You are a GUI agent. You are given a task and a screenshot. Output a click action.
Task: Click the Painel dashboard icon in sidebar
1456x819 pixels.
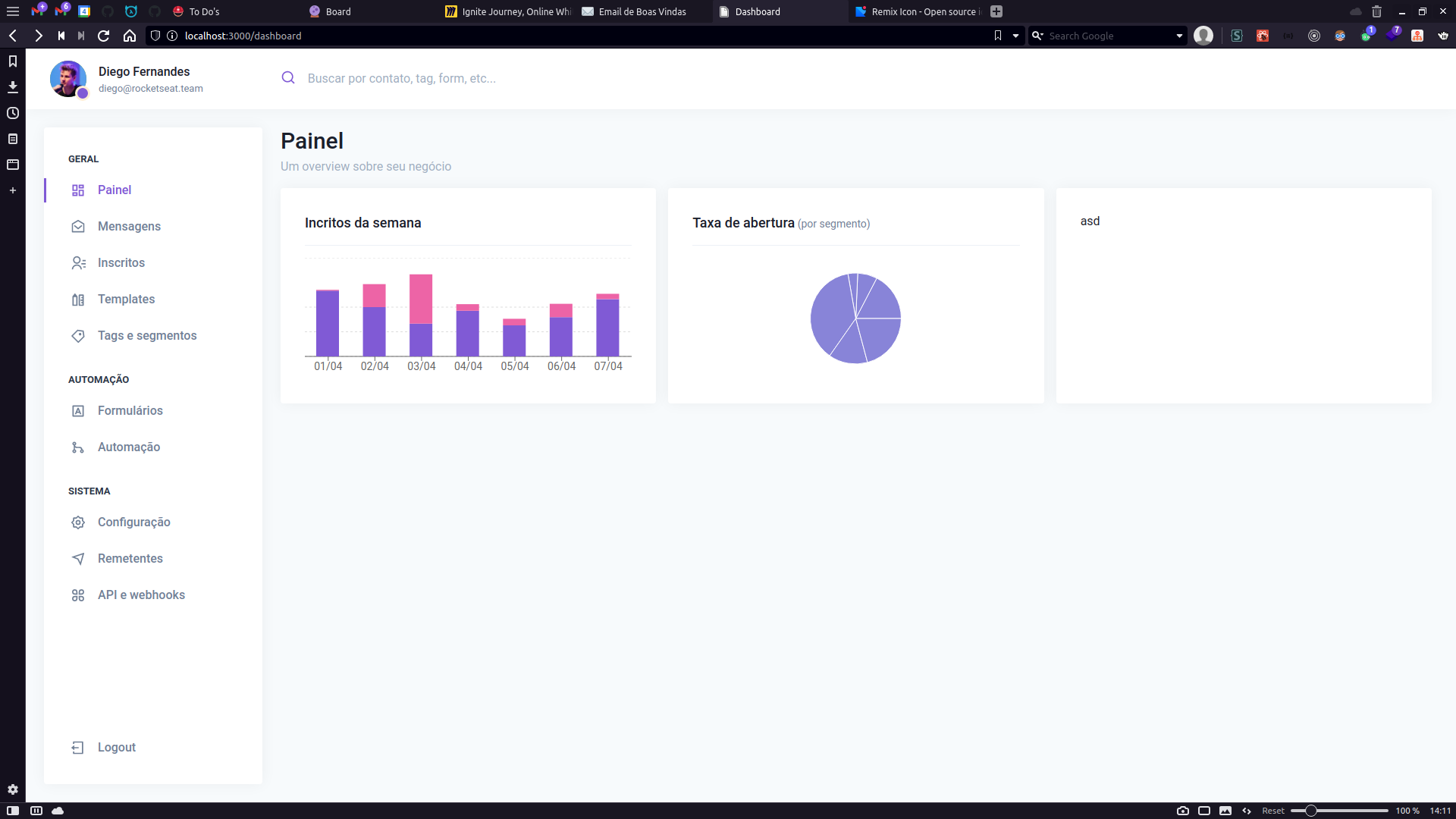coord(78,190)
